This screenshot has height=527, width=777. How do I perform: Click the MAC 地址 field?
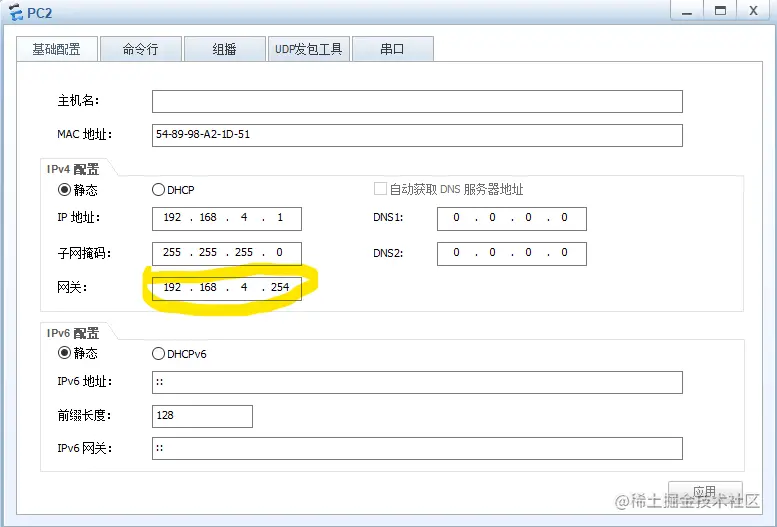point(417,135)
